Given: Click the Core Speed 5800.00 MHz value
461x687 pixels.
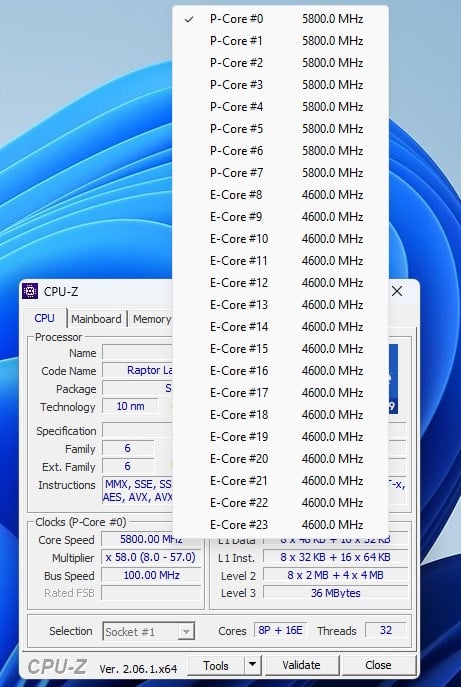Looking at the screenshot, I should click(151, 539).
